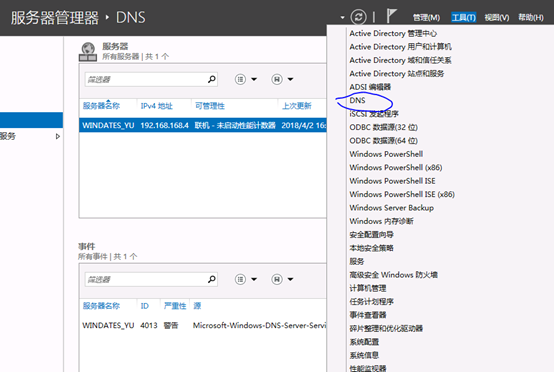Sort servers by IPv4 地址 column

click(157, 106)
